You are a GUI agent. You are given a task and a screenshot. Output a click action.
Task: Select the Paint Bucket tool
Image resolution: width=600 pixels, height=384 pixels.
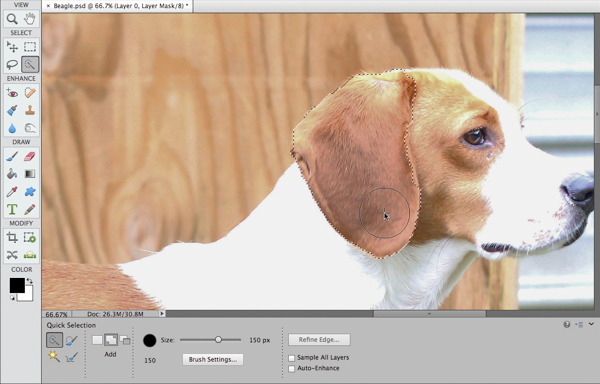[12, 174]
